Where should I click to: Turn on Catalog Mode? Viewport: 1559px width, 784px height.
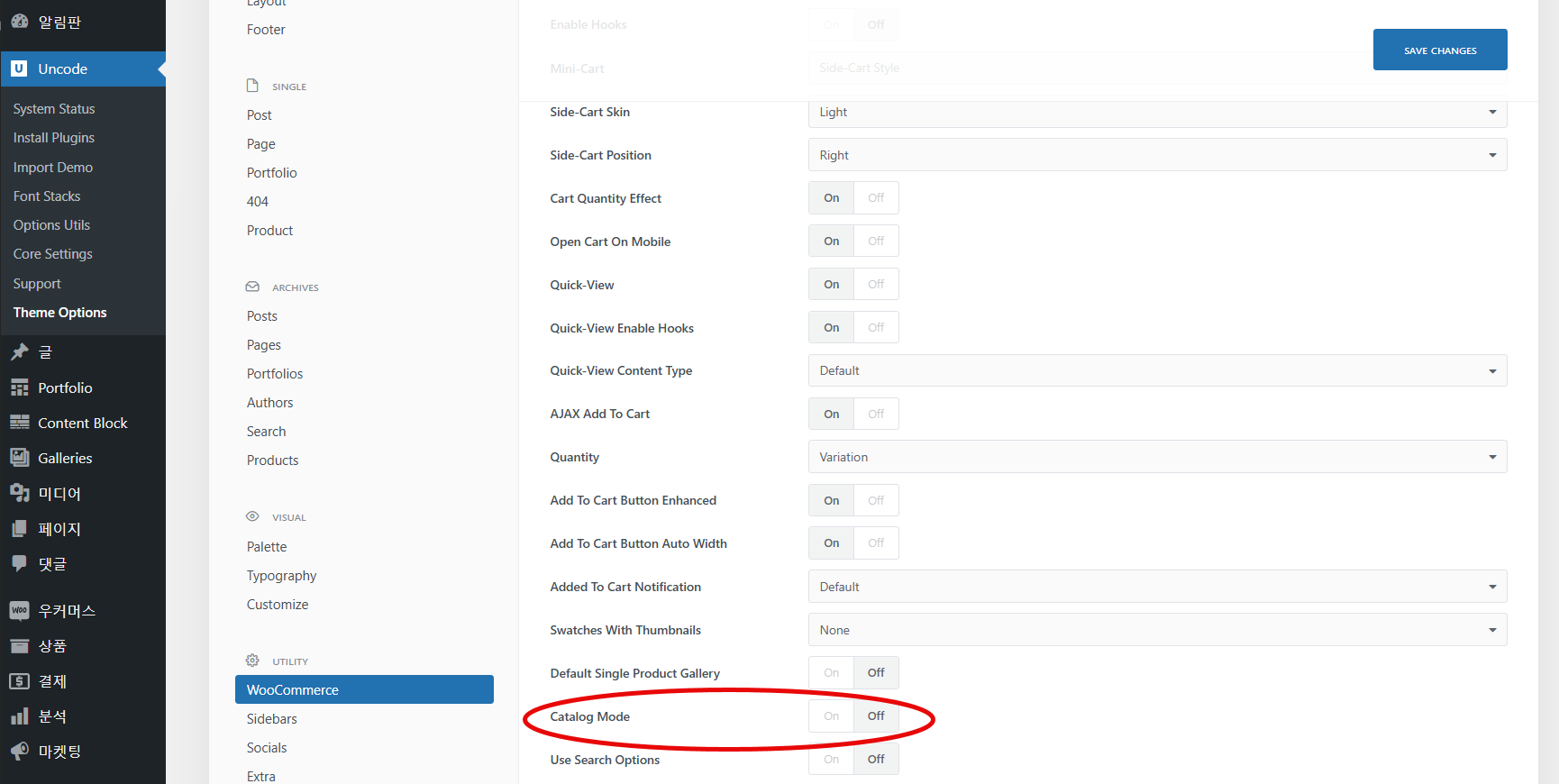831,716
